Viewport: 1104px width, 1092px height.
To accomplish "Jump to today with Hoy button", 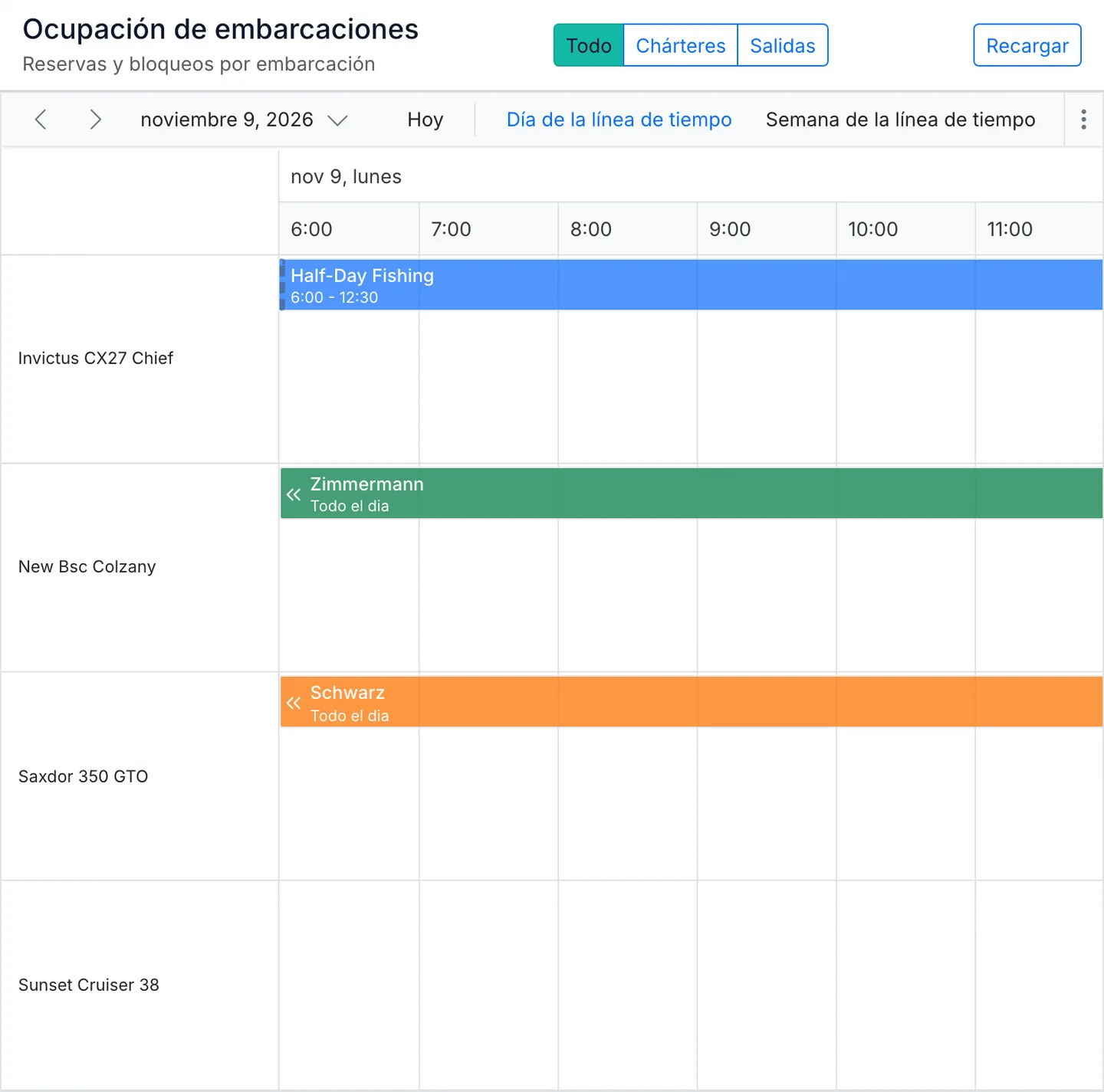I will (x=426, y=120).
